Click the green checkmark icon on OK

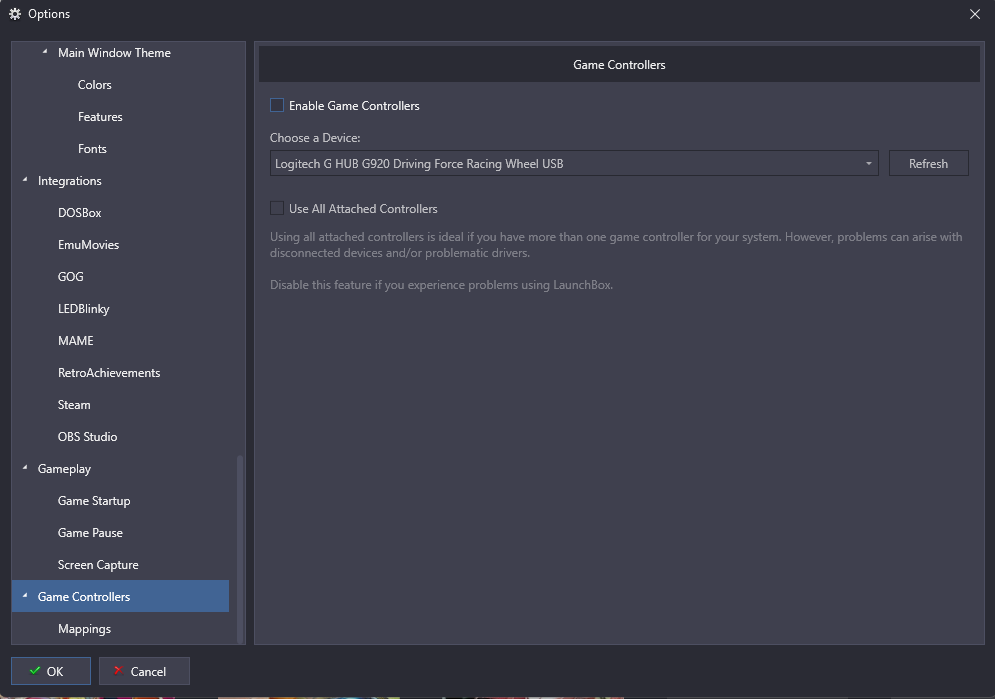(x=35, y=671)
